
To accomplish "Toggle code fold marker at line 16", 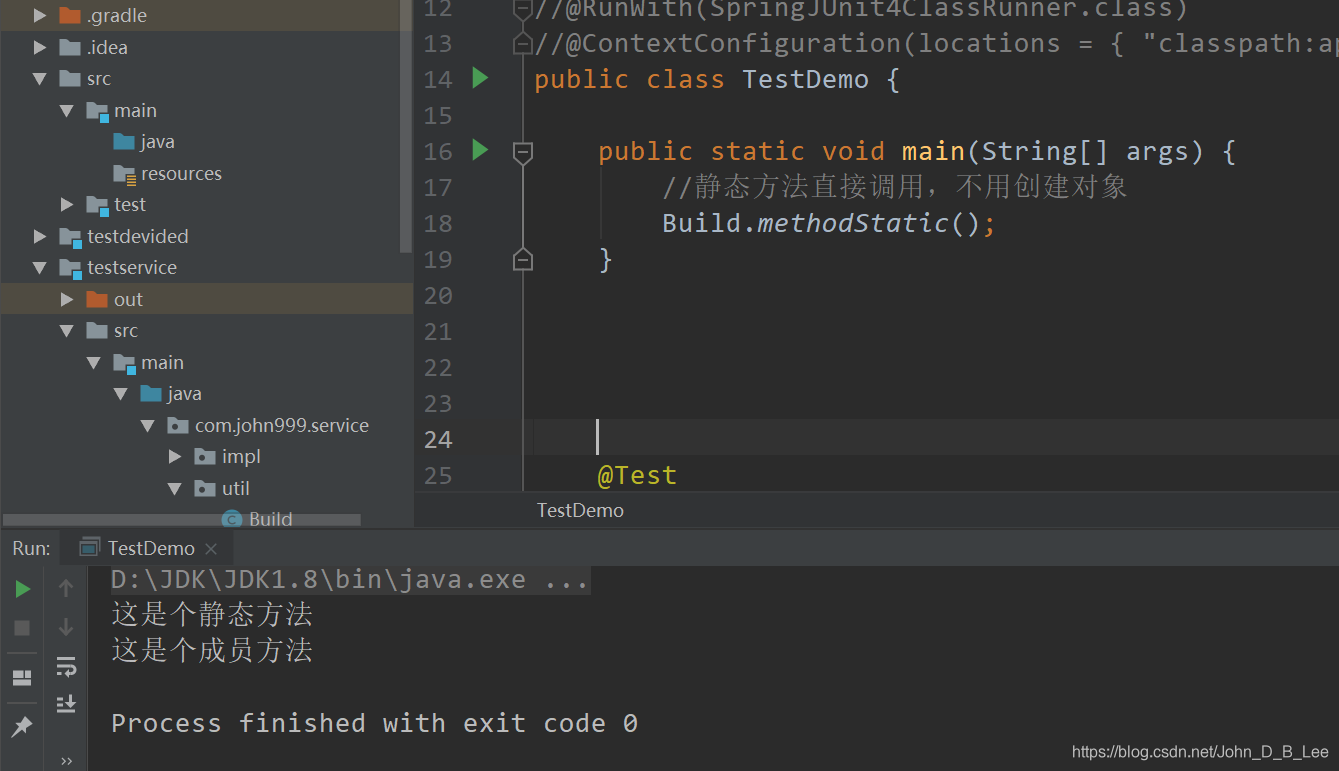I will click(x=522, y=152).
